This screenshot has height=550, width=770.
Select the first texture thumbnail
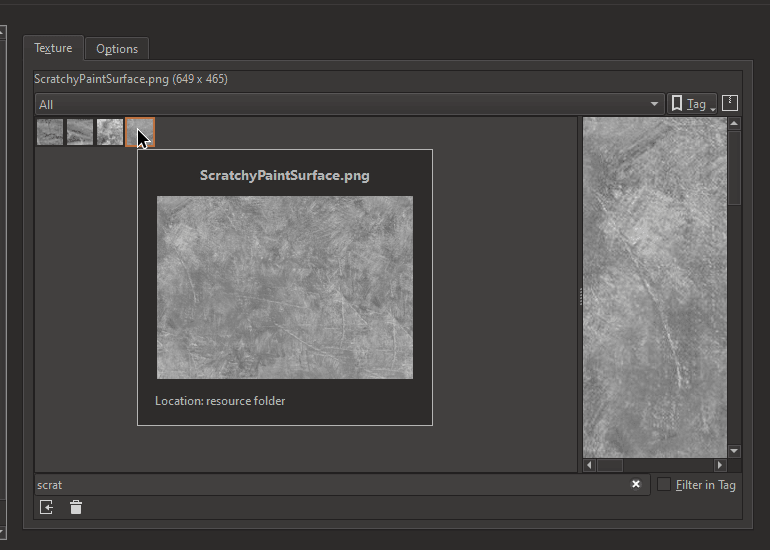coord(50,132)
